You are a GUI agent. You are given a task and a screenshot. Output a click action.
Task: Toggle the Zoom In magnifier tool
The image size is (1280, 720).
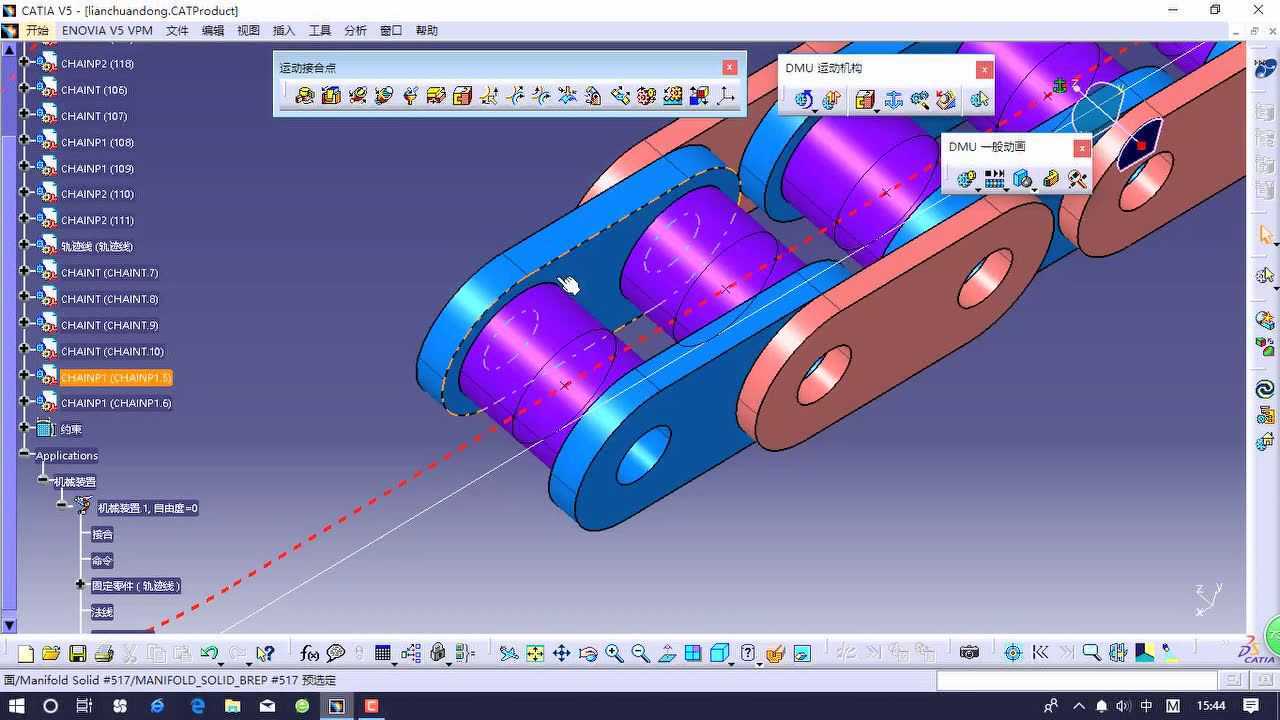(x=614, y=653)
